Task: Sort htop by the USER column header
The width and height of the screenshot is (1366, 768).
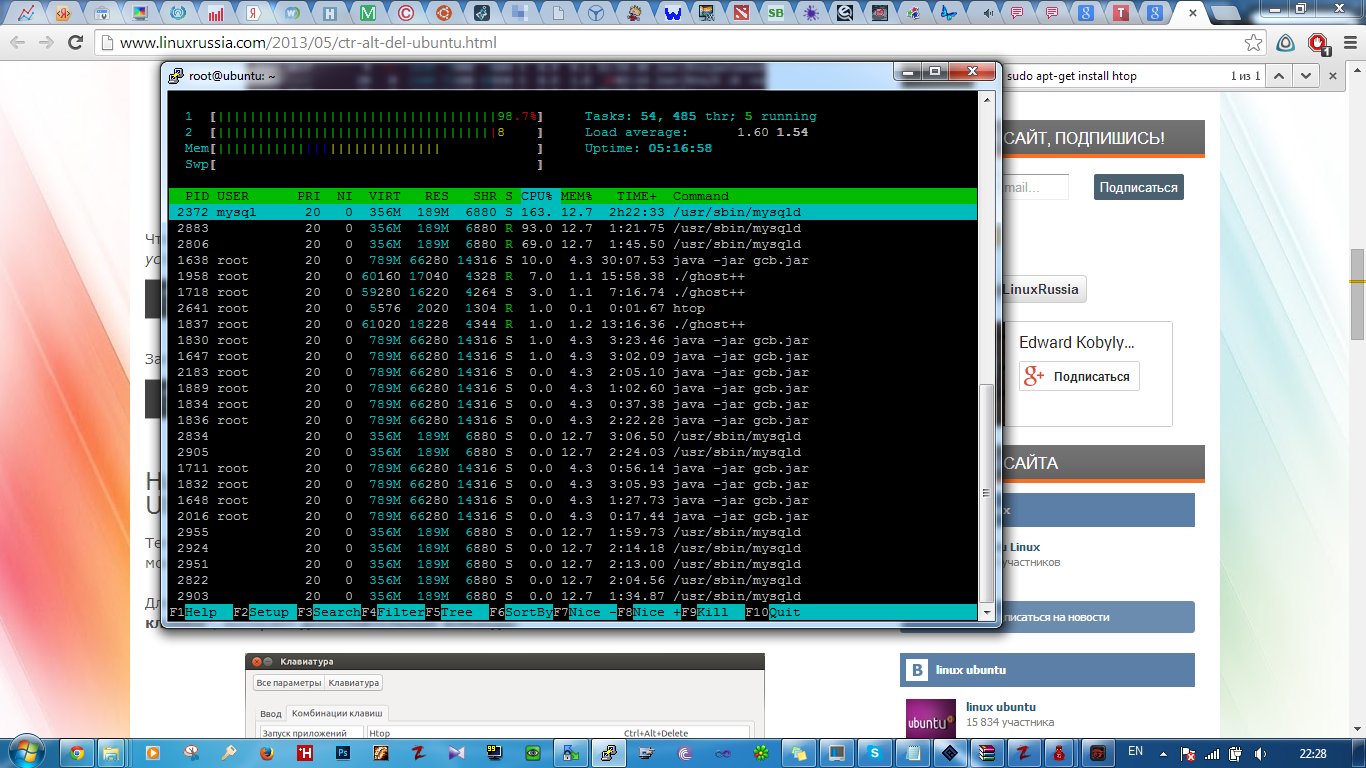Action: [x=233, y=196]
